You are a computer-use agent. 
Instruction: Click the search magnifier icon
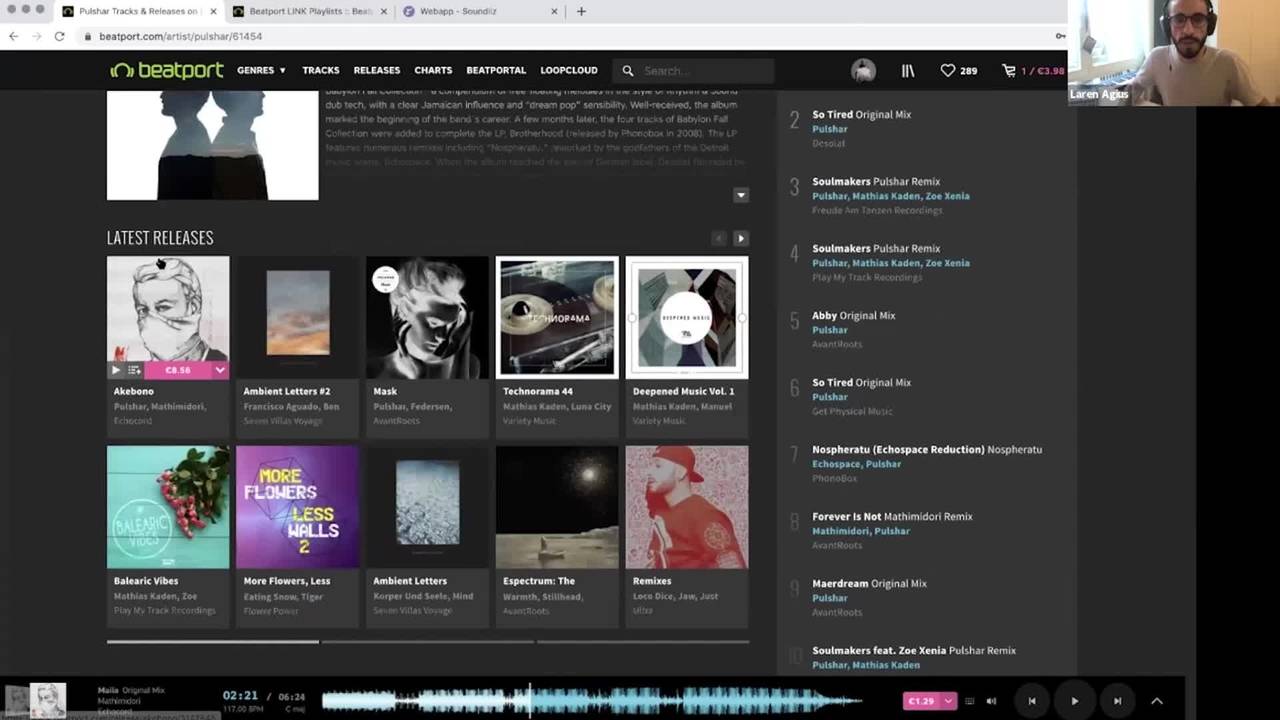[x=628, y=71]
